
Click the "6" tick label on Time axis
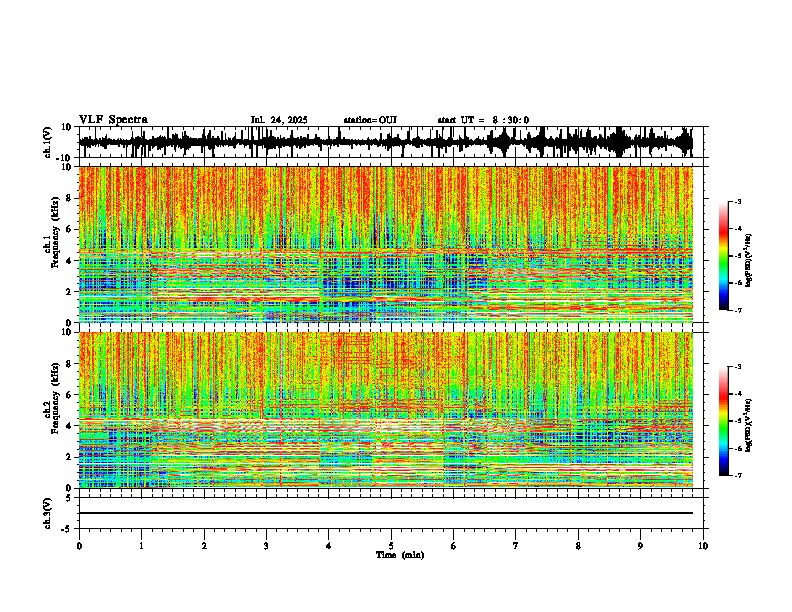pyautogui.click(x=454, y=546)
